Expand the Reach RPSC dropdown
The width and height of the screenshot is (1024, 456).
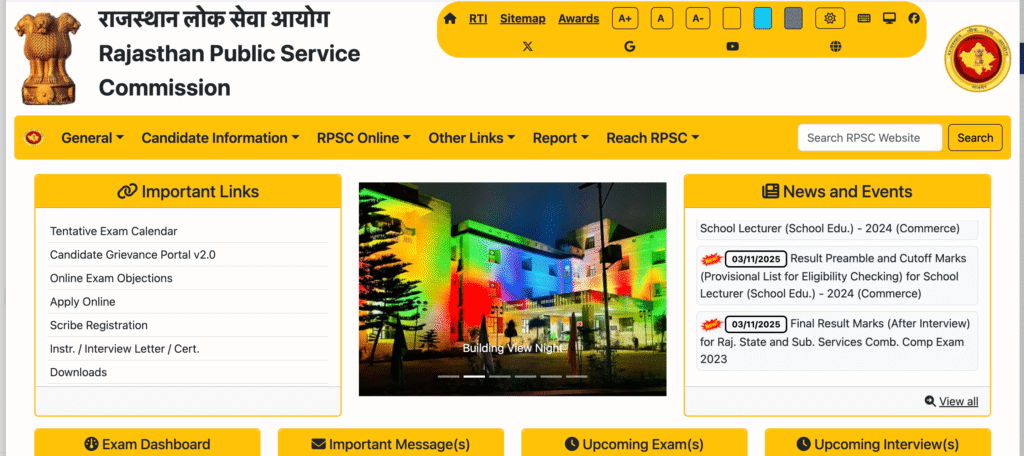point(653,138)
